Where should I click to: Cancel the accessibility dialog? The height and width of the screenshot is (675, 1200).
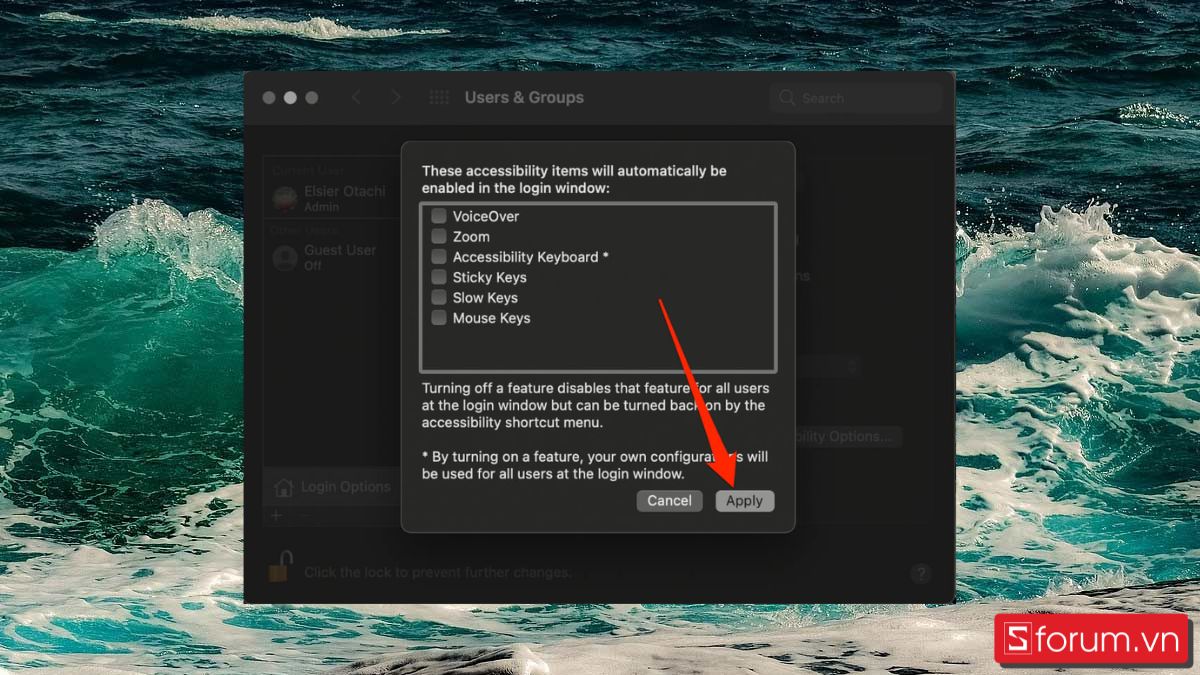click(x=669, y=501)
